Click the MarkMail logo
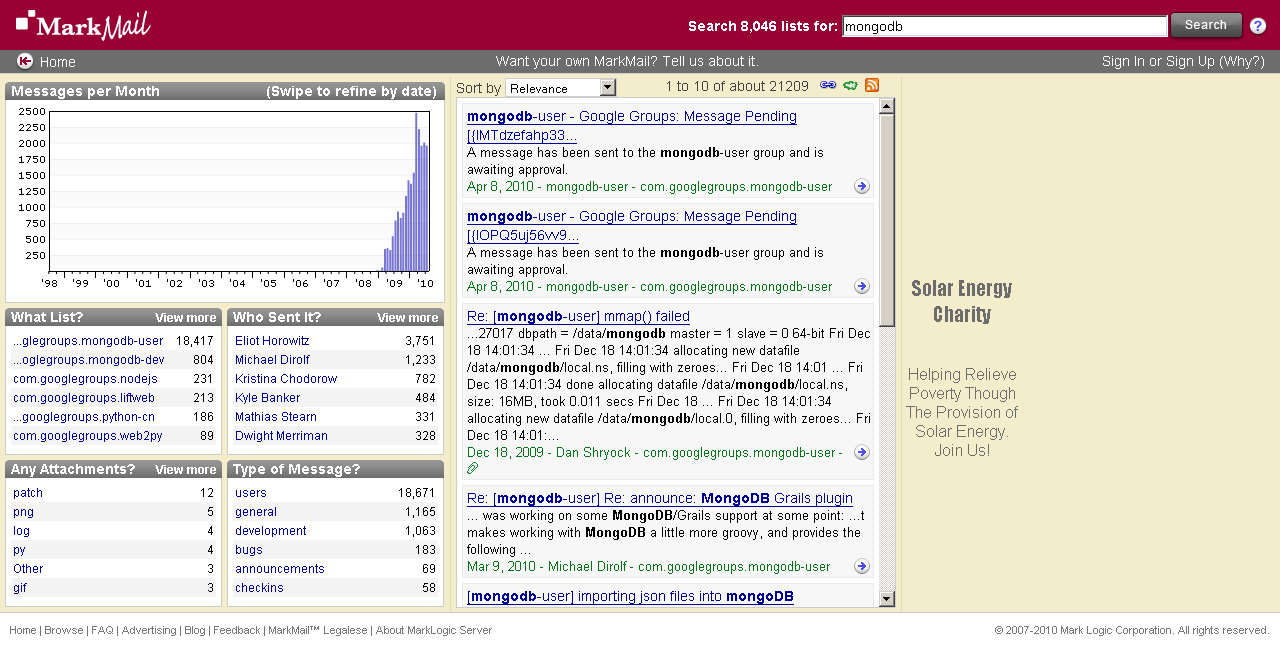 point(83,25)
